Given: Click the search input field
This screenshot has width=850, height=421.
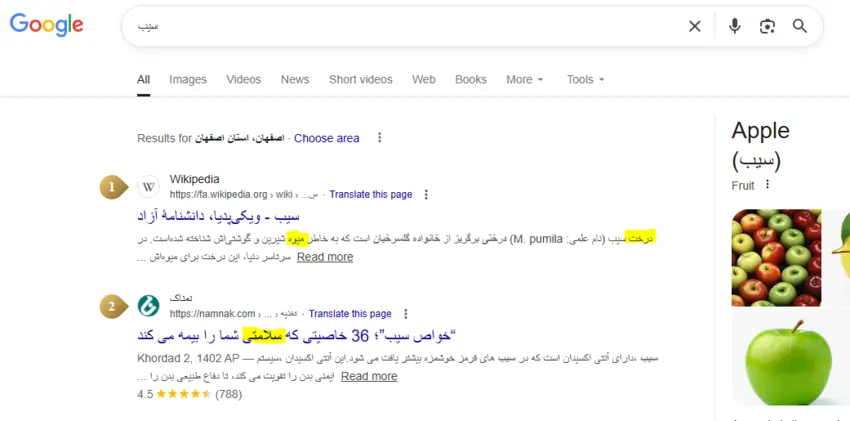Looking at the screenshot, I should (401, 26).
